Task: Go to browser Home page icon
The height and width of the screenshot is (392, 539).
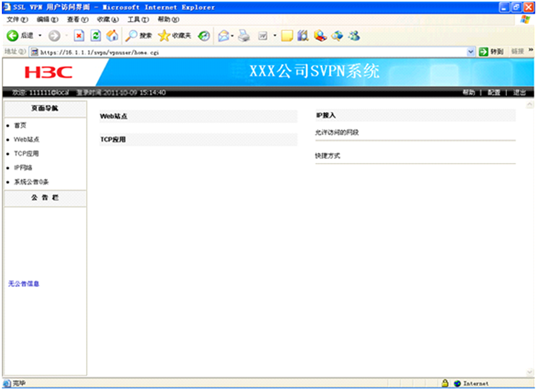Action: click(x=112, y=35)
